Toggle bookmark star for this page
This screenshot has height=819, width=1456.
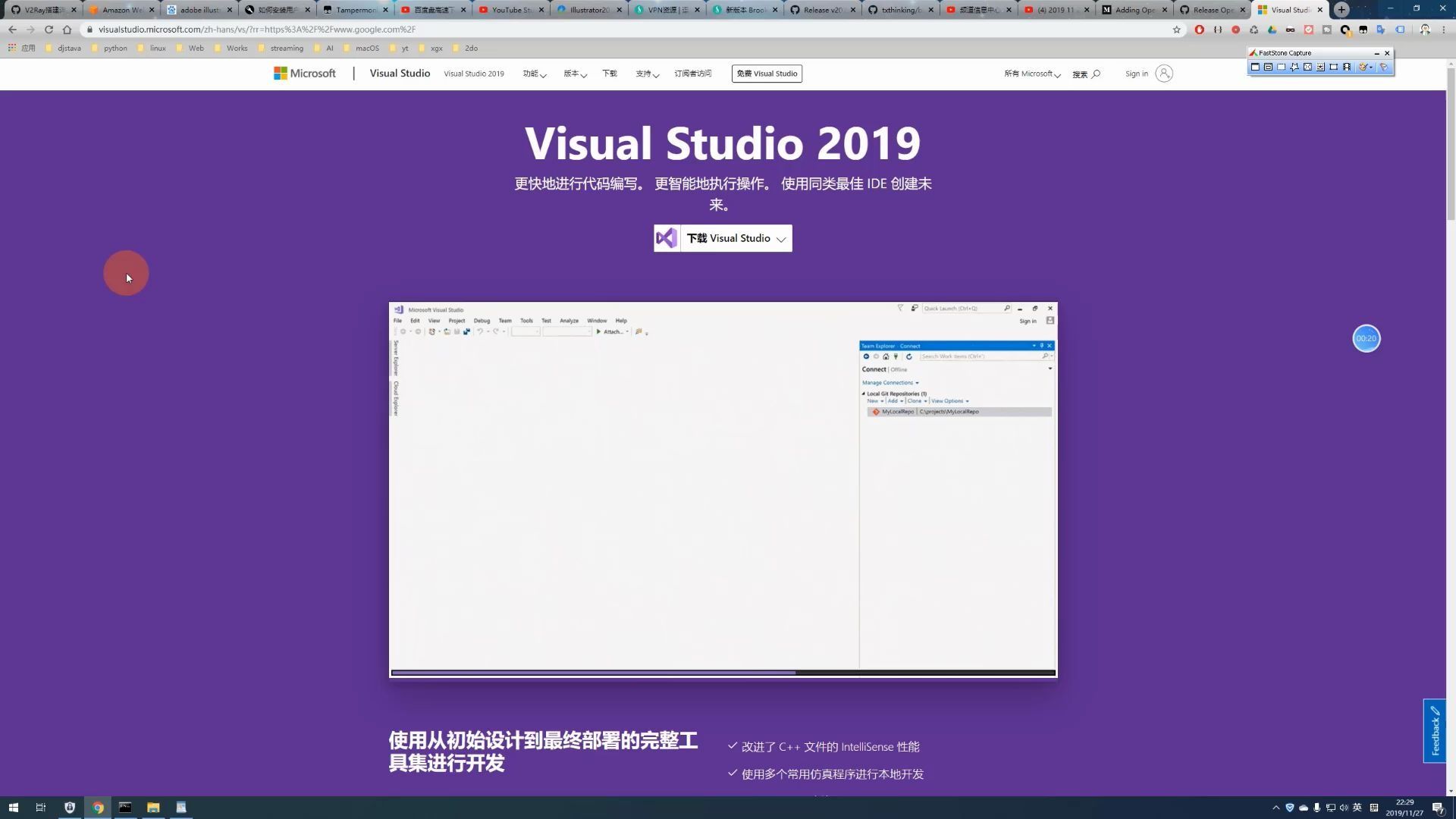coord(1177,30)
